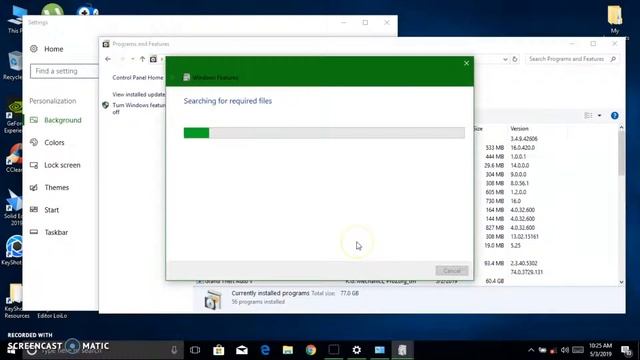640x360 pixels.
Task: Switch to Control Panel taskbar icon
Action: pos(380,350)
